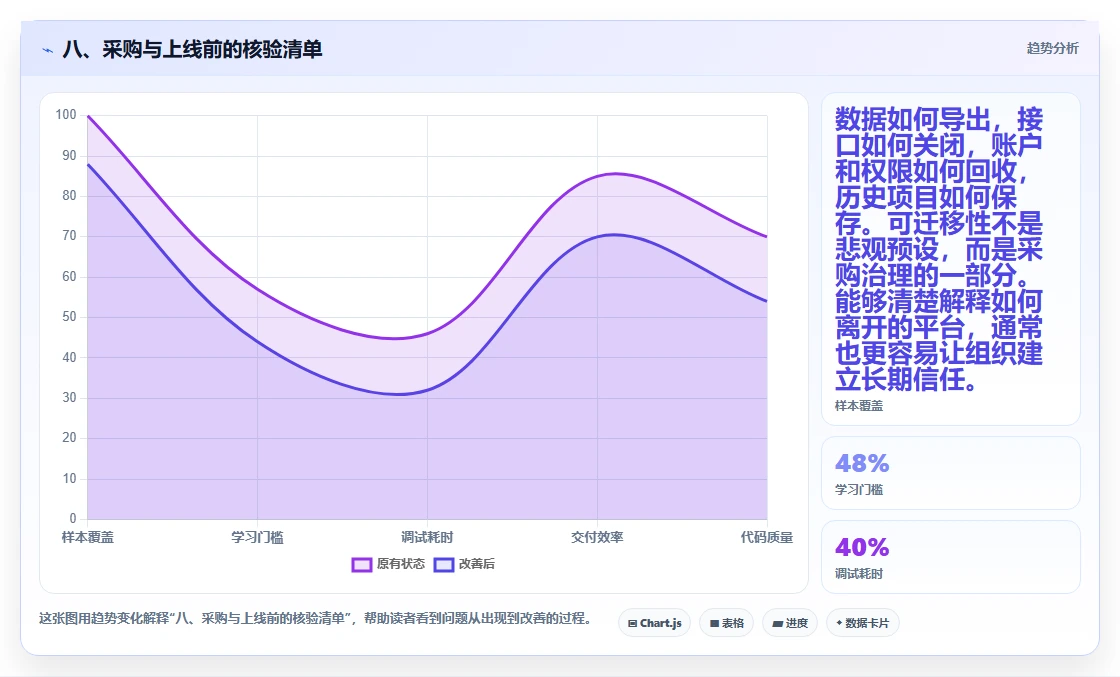Click the 趋势分析 label in the header

point(1052,49)
